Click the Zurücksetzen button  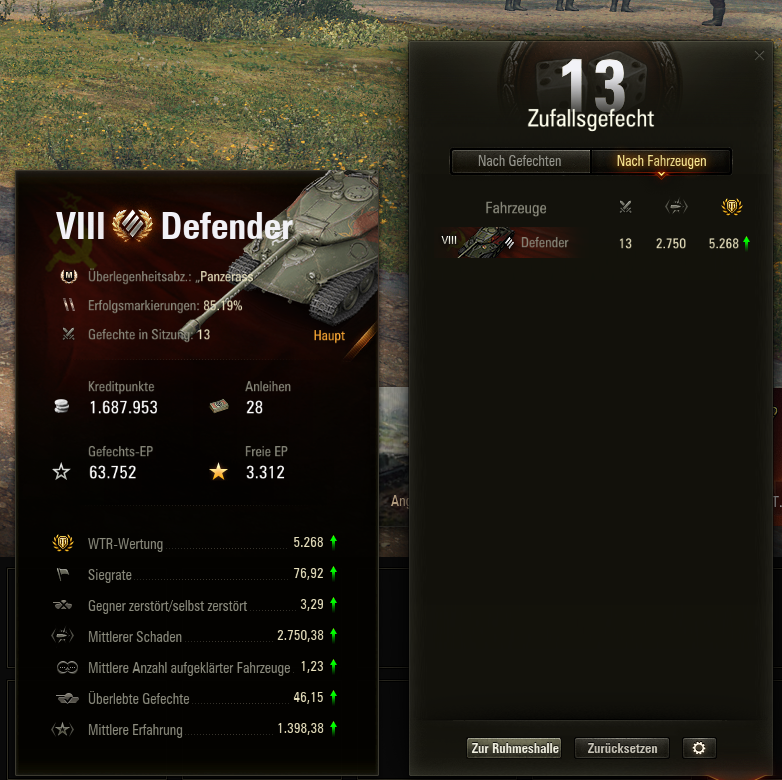[622, 748]
